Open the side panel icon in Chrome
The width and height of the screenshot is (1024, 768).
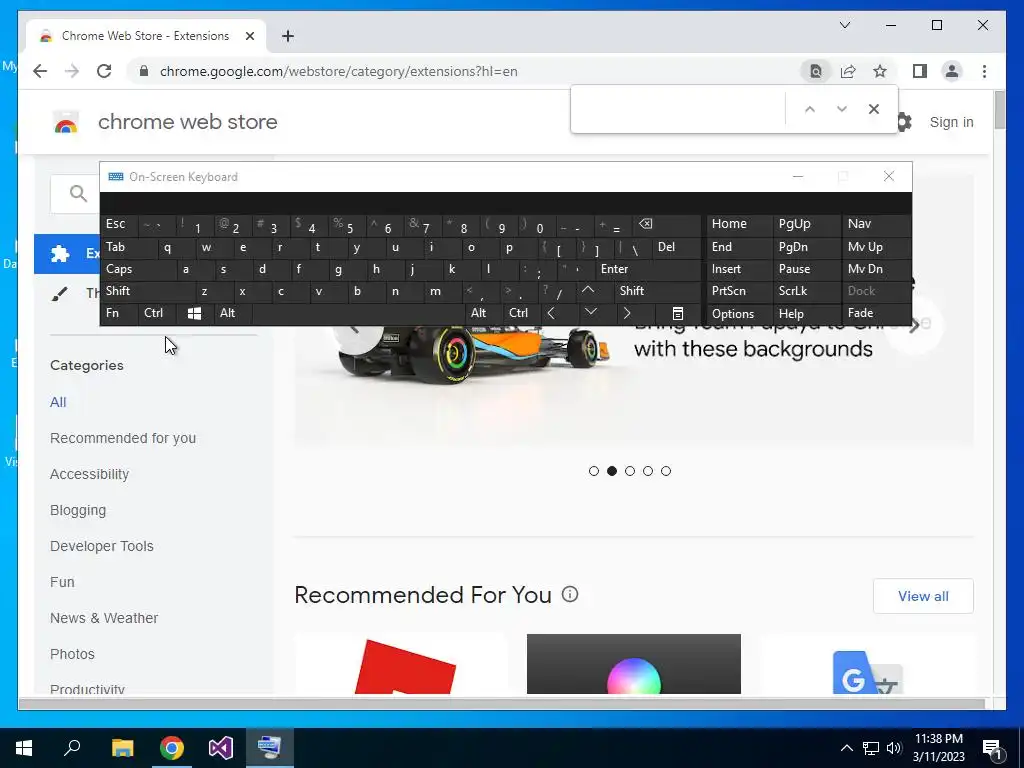[920, 71]
